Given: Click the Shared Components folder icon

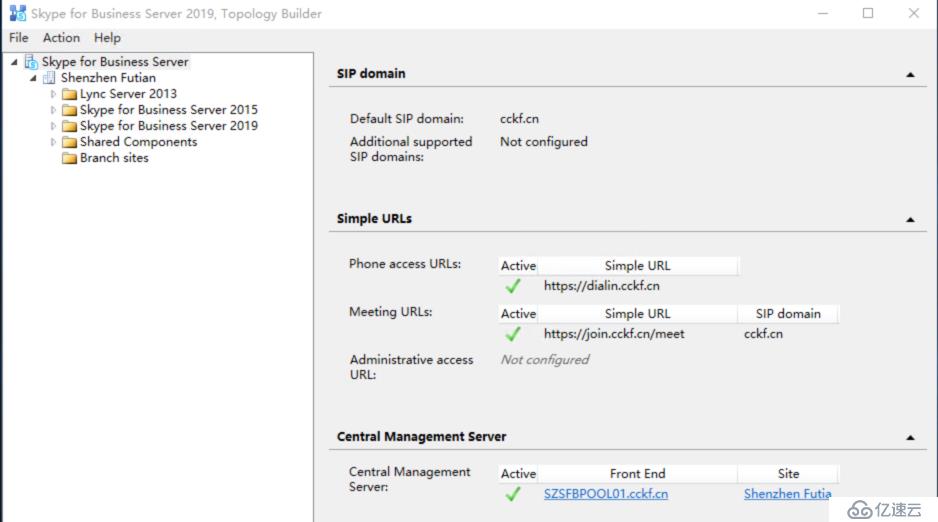Looking at the screenshot, I should click(69, 142).
